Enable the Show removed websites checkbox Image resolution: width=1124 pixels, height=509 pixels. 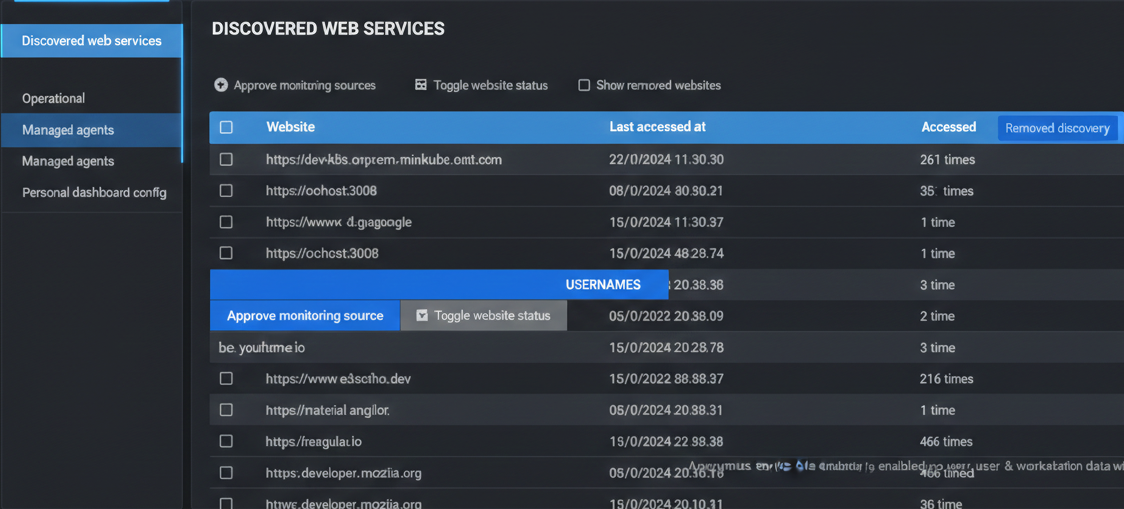584,85
